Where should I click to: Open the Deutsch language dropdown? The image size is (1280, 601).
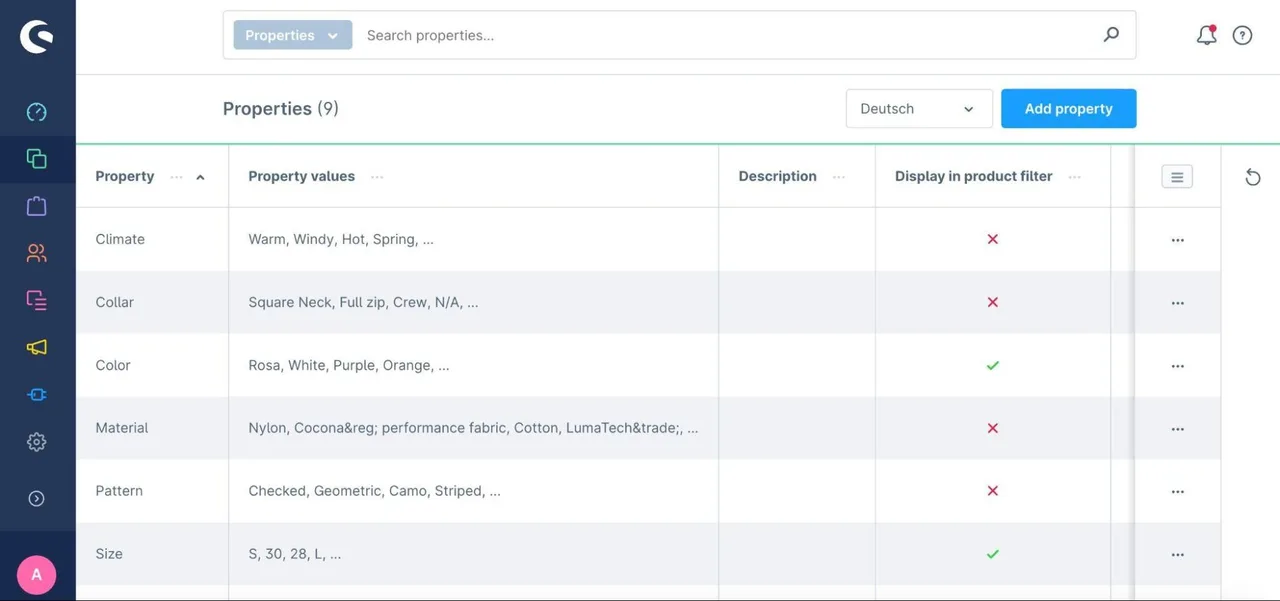coord(919,109)
